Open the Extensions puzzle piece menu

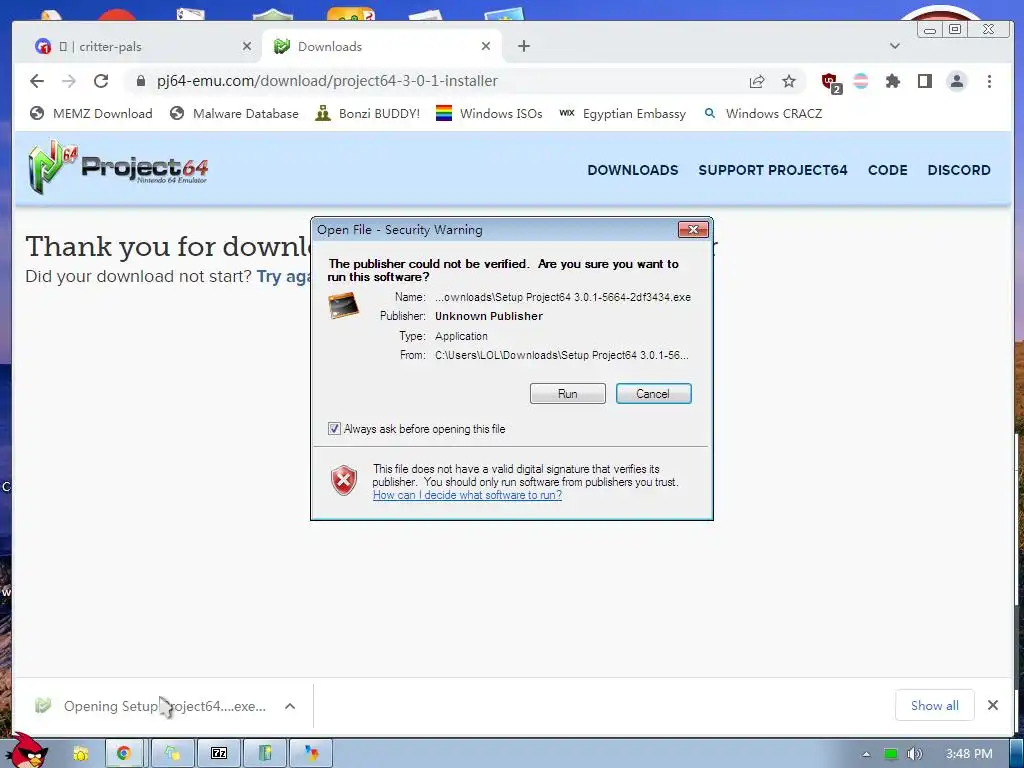pos(893,81)
